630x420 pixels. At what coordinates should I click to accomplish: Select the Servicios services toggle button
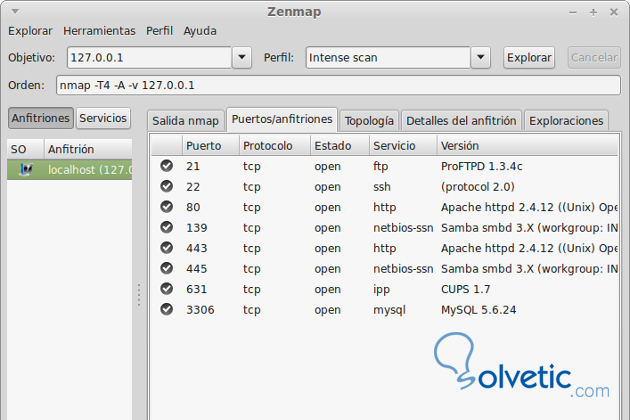(x=103, y=118)
